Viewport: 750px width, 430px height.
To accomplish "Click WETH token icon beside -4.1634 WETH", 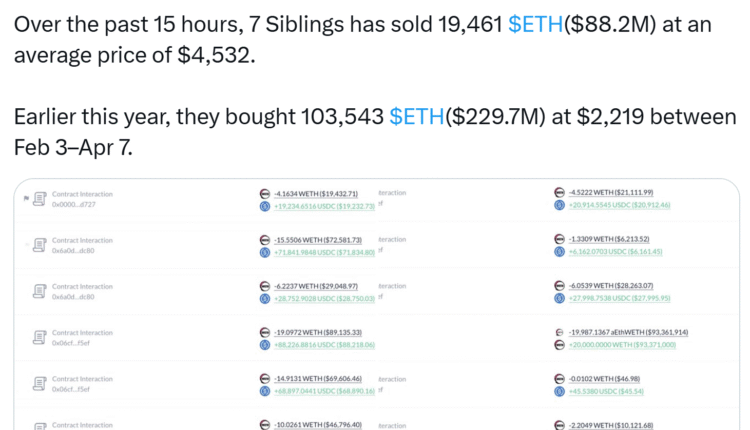I will click(x=265, y=193).
